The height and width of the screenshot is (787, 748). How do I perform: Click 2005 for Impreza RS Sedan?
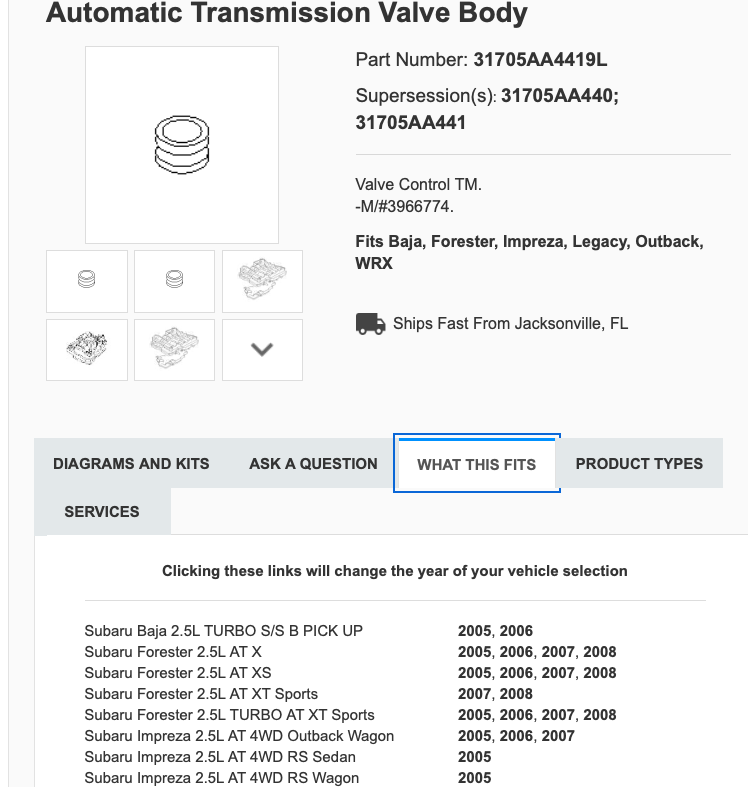tap(474, 757)
